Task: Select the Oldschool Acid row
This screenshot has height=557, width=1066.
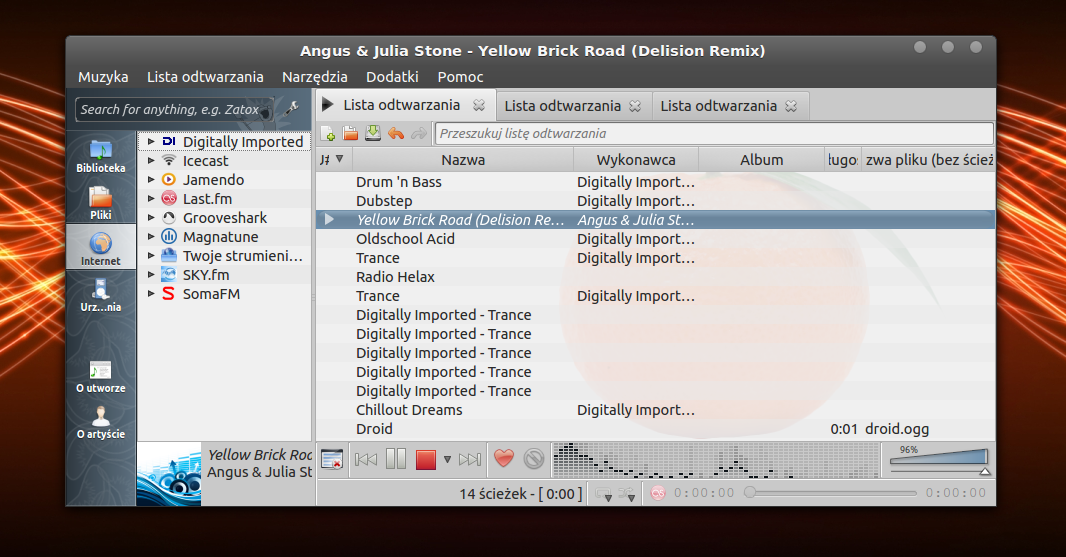Action: 655,239
